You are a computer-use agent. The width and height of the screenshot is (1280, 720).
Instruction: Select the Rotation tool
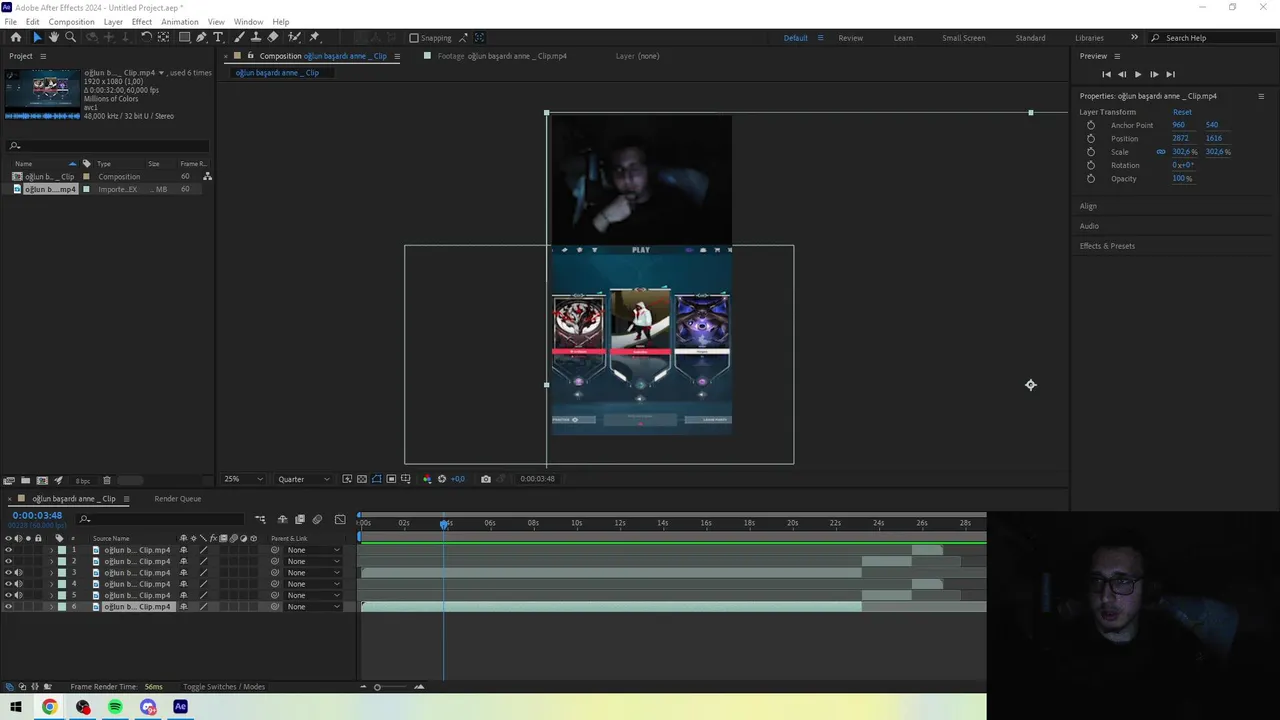tap(146, 37)
